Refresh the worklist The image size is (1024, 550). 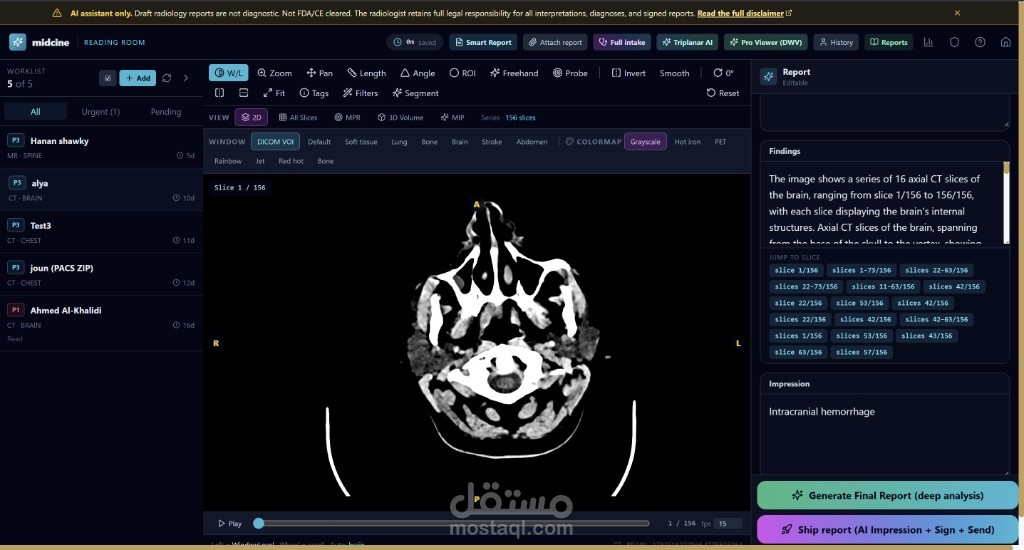coord(167,78)
